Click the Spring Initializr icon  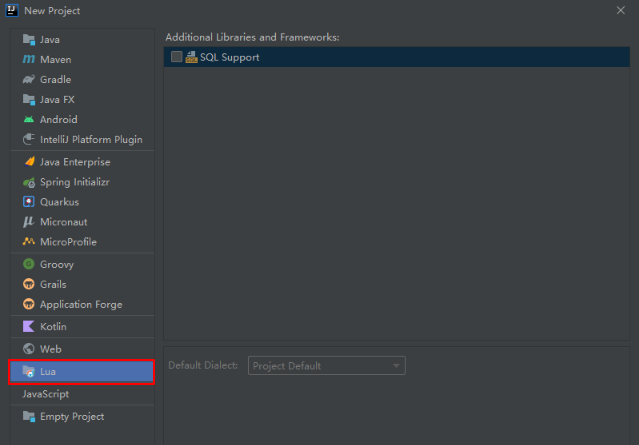[x=29, y=182]
